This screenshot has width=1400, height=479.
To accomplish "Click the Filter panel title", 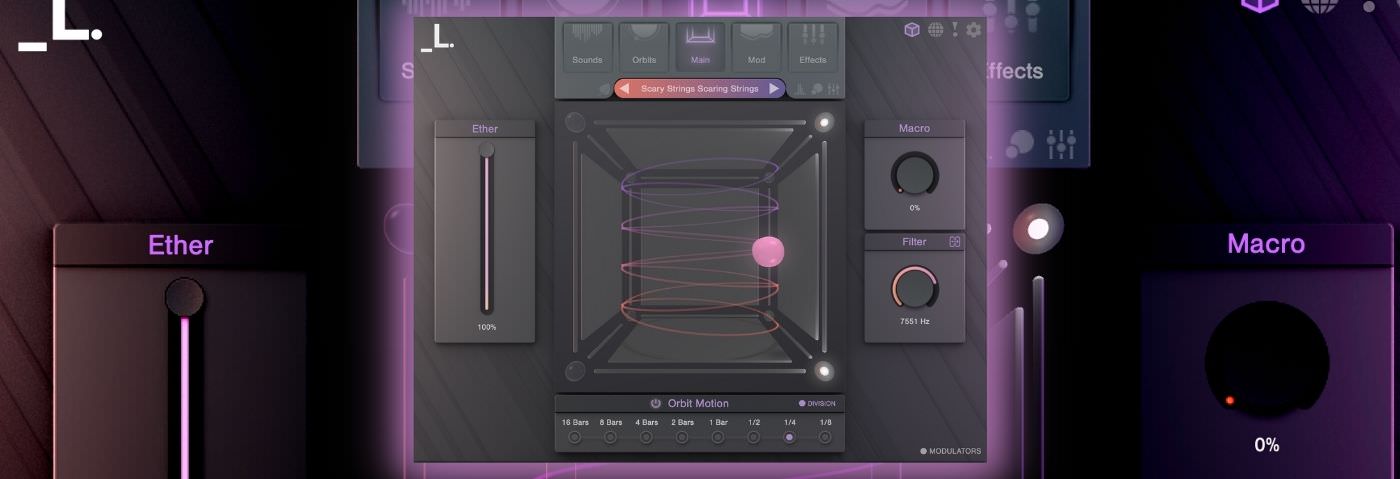I will pyautogui.click(x=914, y=242).
